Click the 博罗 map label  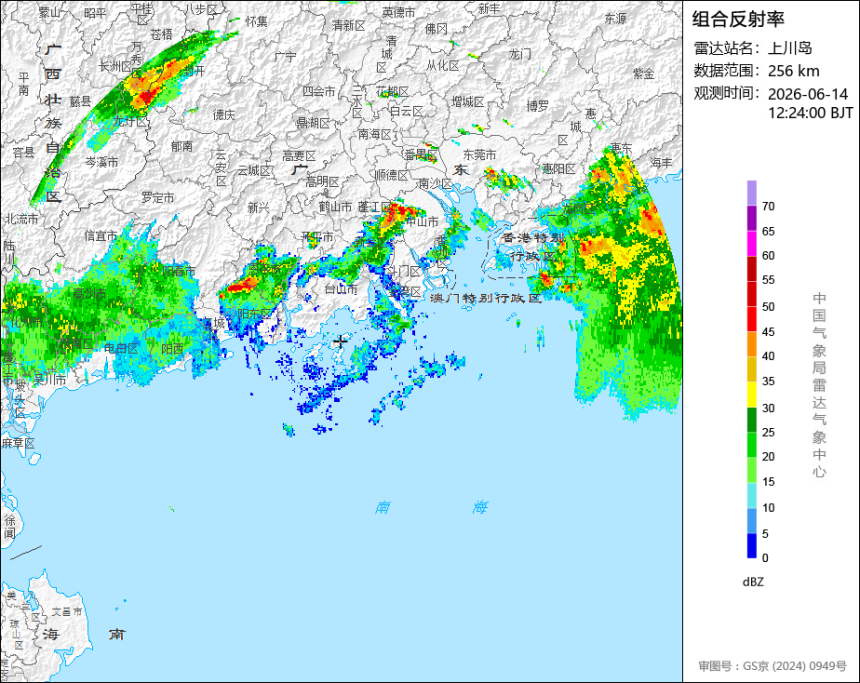538,106
